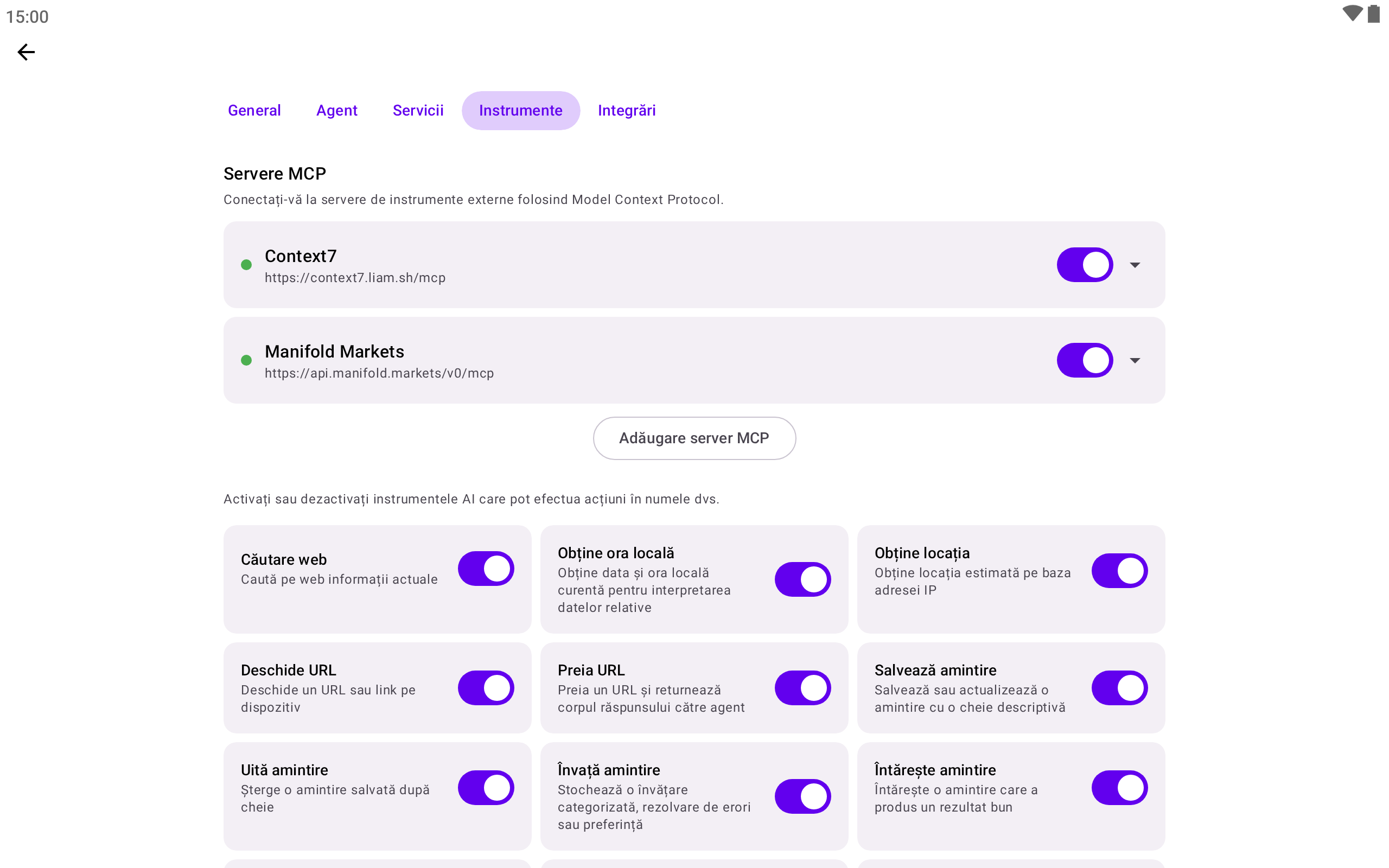The height and width of the screenshot is (868, 1389).
Task: Open the Manifold Markets server card
Action: 694,361
